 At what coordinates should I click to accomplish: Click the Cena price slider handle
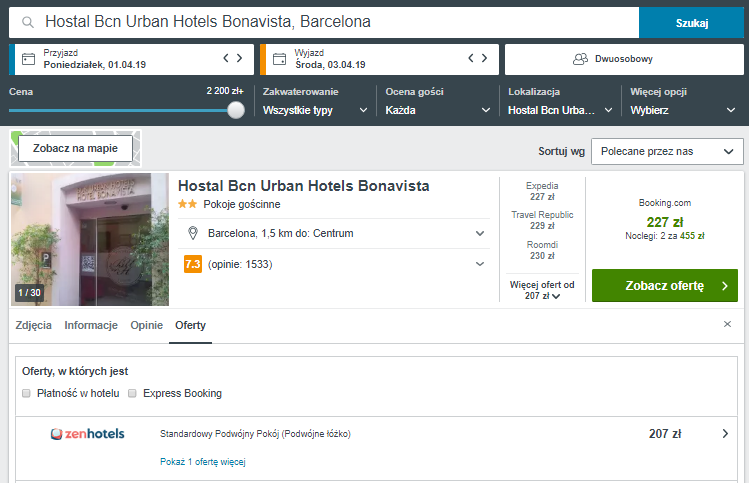click(x=236, y=110)
